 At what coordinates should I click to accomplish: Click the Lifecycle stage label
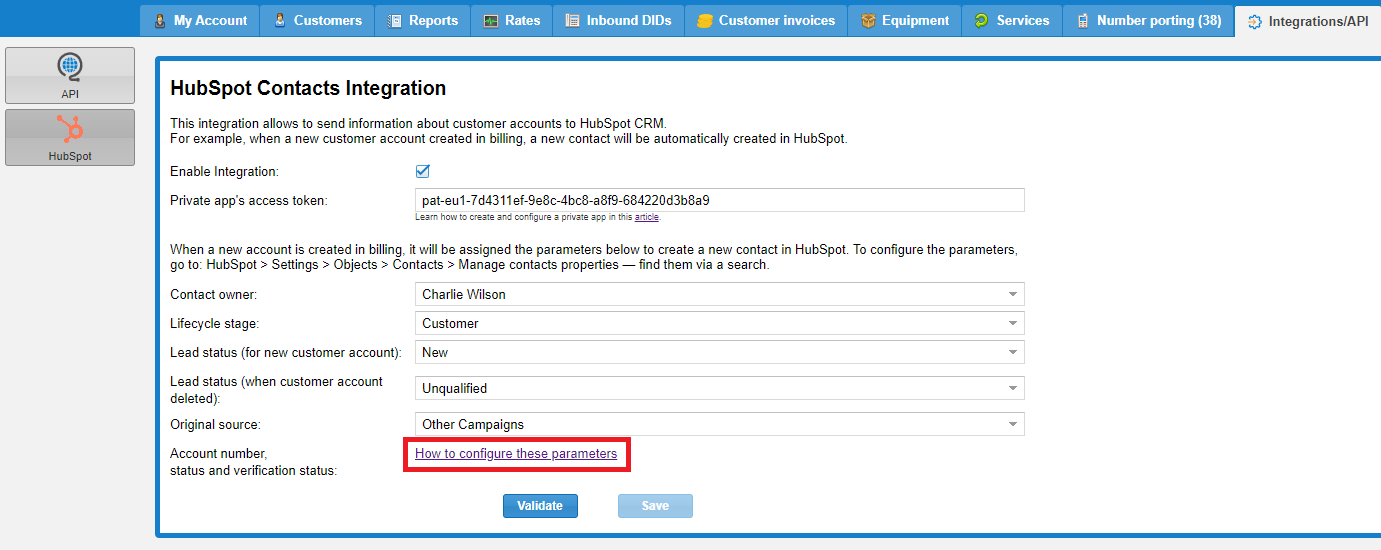click(x=216, y=324)
